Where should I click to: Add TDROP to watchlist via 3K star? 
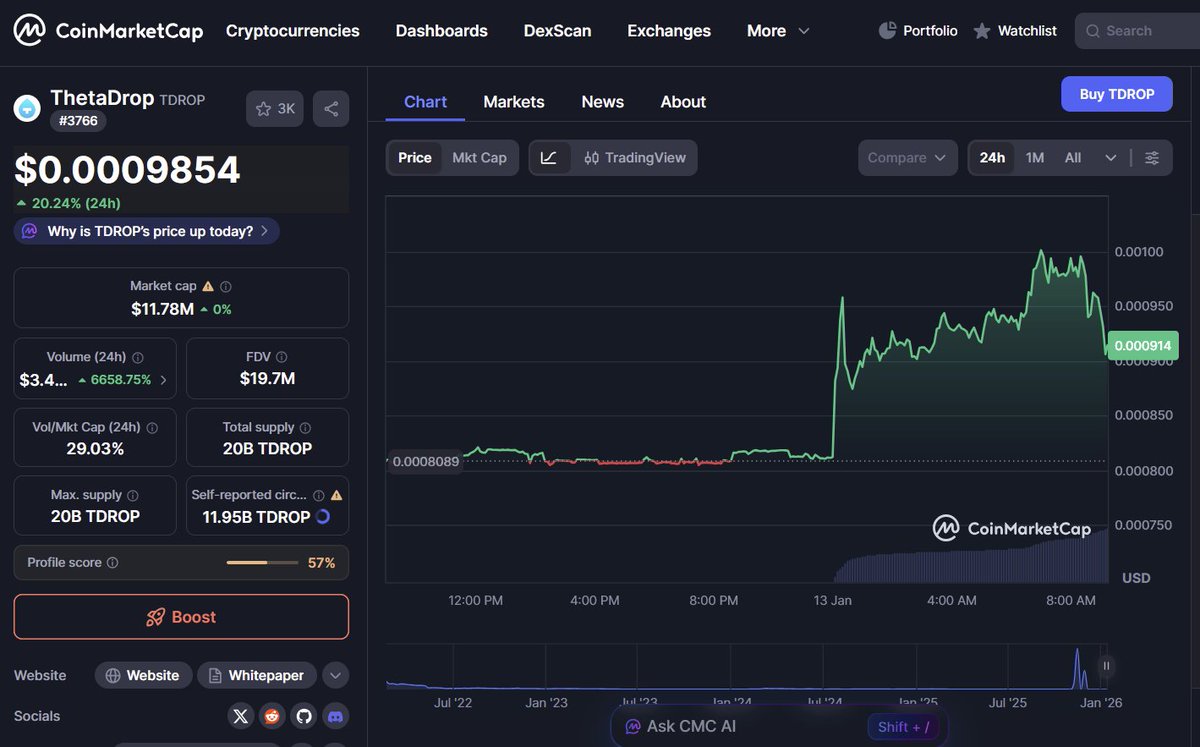pyautogui.click(x=275, y=109)
